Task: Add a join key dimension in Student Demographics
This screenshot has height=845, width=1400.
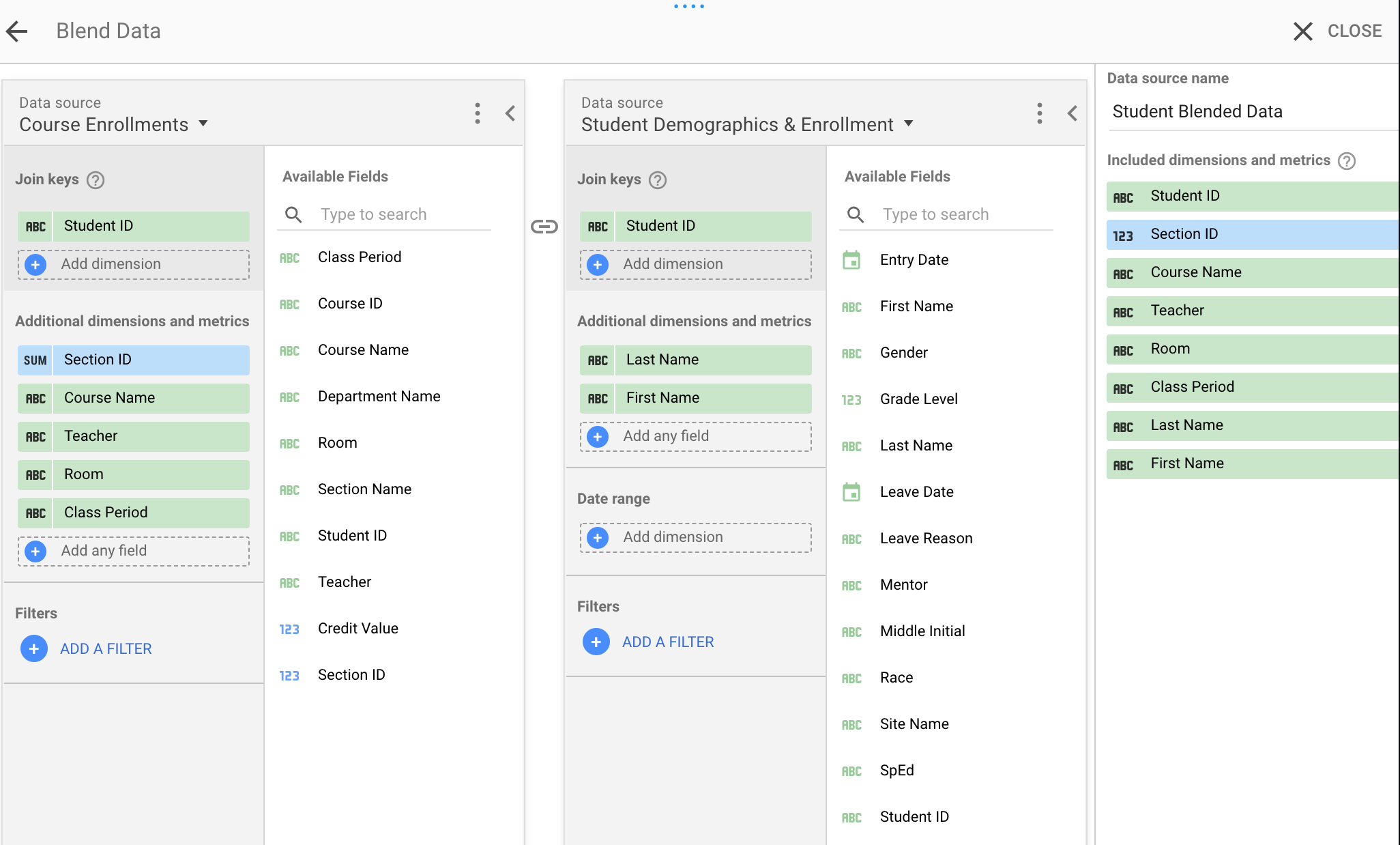Action: [696, 264]
